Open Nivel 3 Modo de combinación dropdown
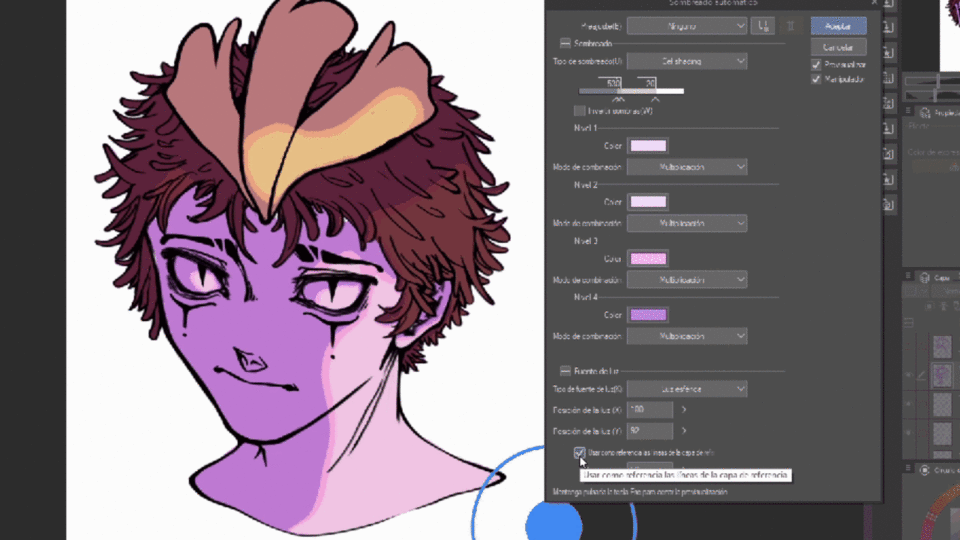Viewport: 960px width, 540px height. pyautogui.click(x=686, y=280)
